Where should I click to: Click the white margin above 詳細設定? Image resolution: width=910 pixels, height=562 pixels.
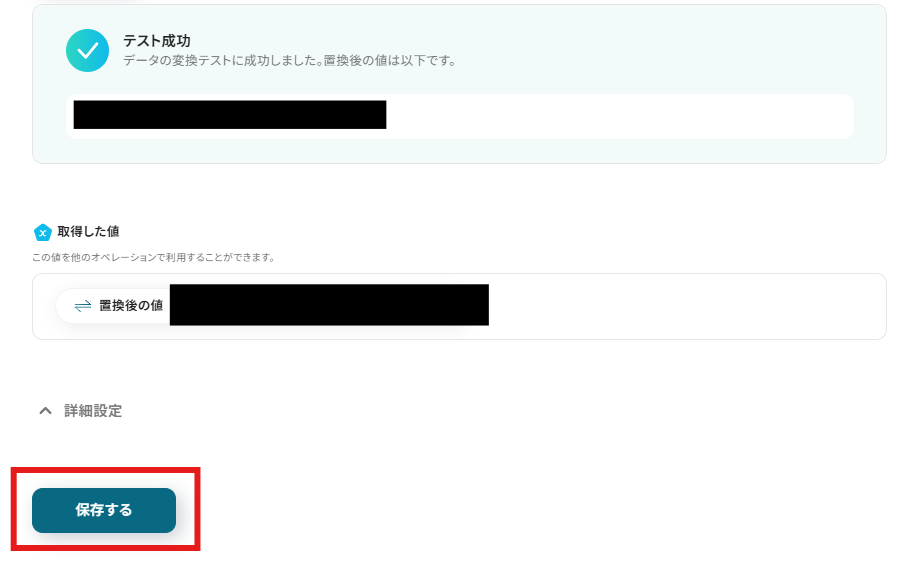point(458,372)
